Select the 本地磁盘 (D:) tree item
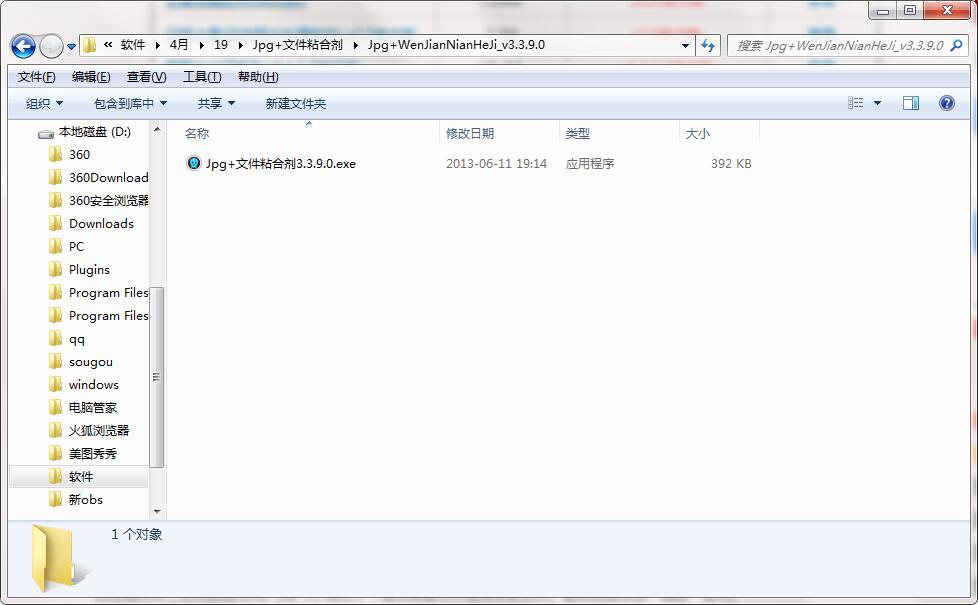This screenshot has height=605, width=978. click(95, 132)
